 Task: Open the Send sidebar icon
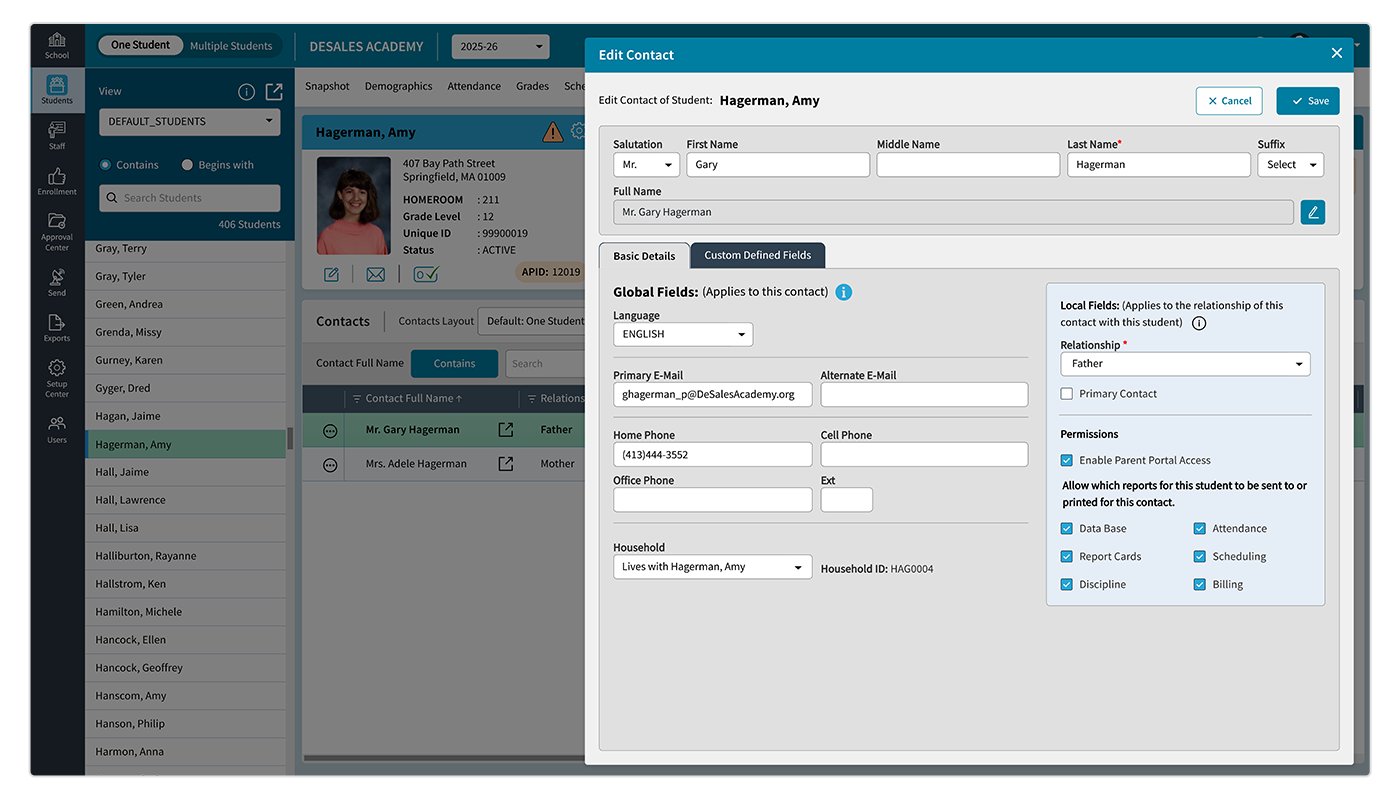(x=57, y=282)
